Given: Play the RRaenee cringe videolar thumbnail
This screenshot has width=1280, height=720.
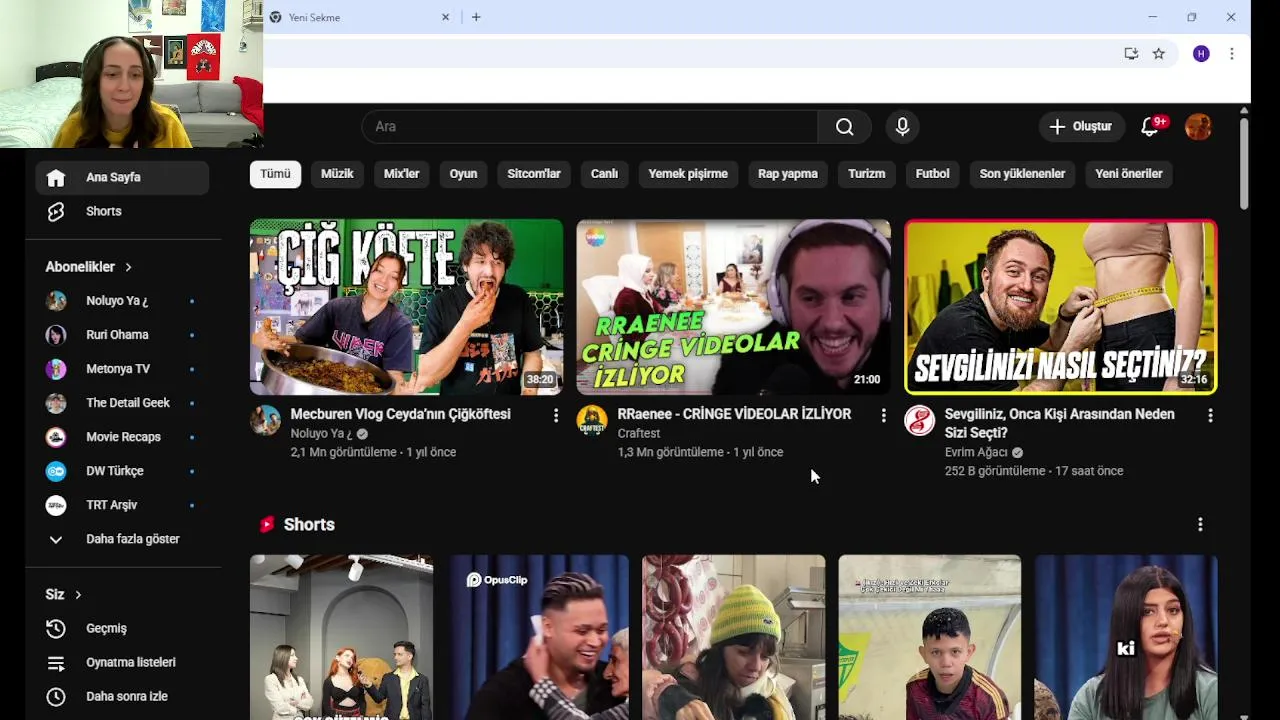Looking at the screenshot, I should [x=733, y=307].
